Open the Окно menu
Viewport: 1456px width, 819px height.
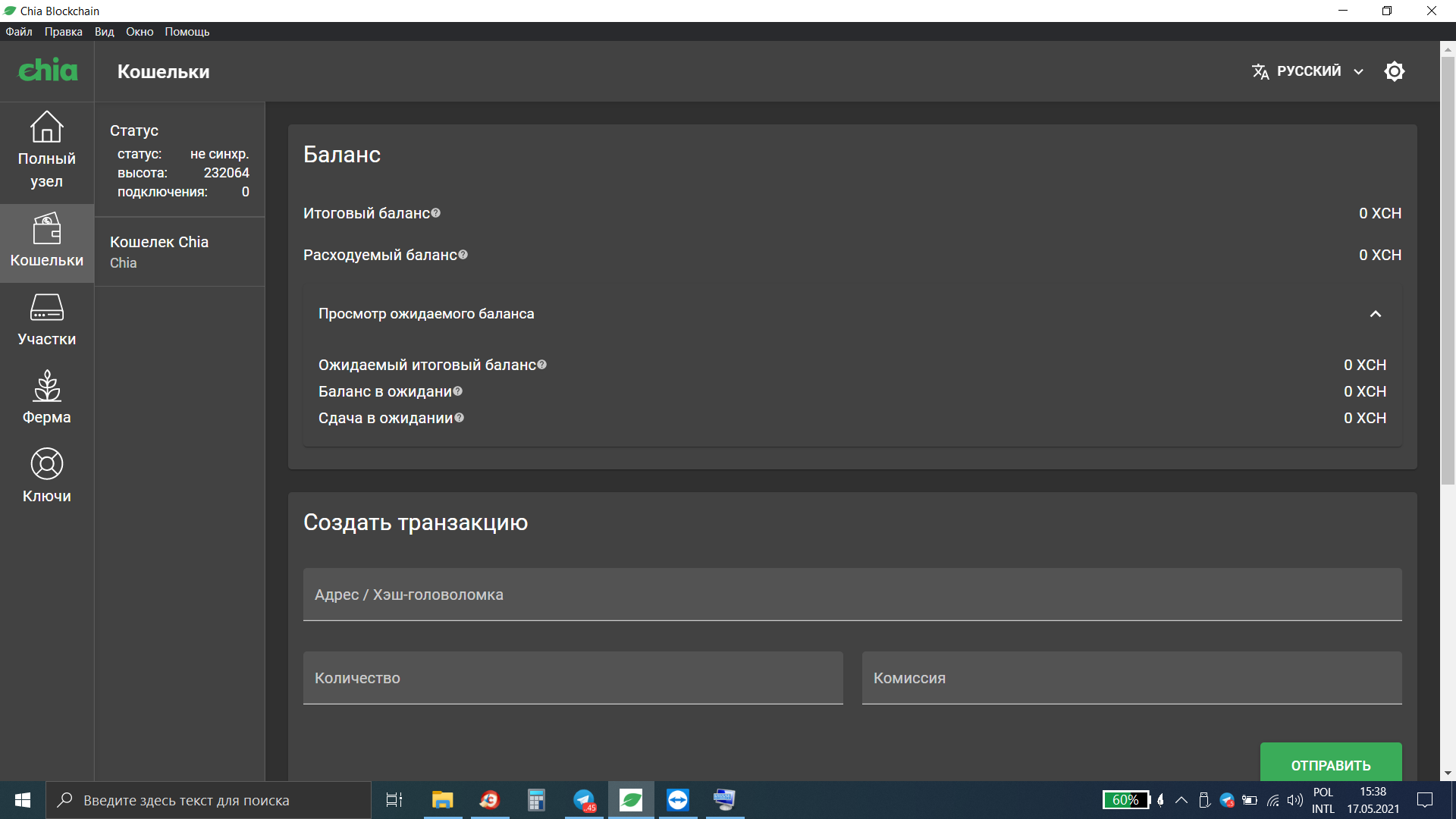coord(140,32)
